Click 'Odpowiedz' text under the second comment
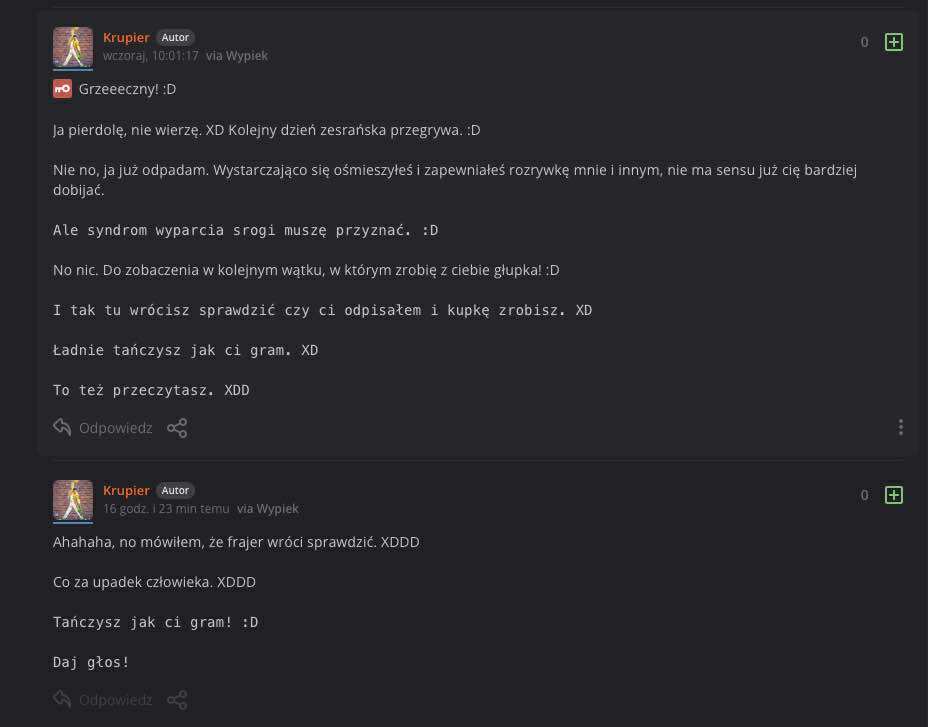This screenshot has height=727, width=928. coord(116,700)
